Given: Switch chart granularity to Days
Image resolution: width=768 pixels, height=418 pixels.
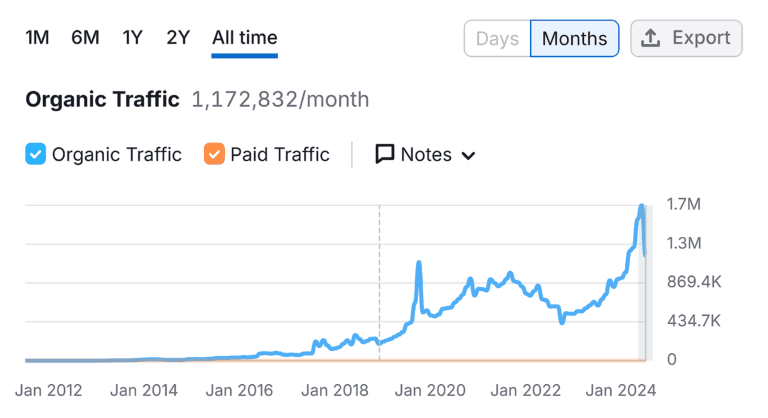Looking at the screenshot, I should click(497, 39).
